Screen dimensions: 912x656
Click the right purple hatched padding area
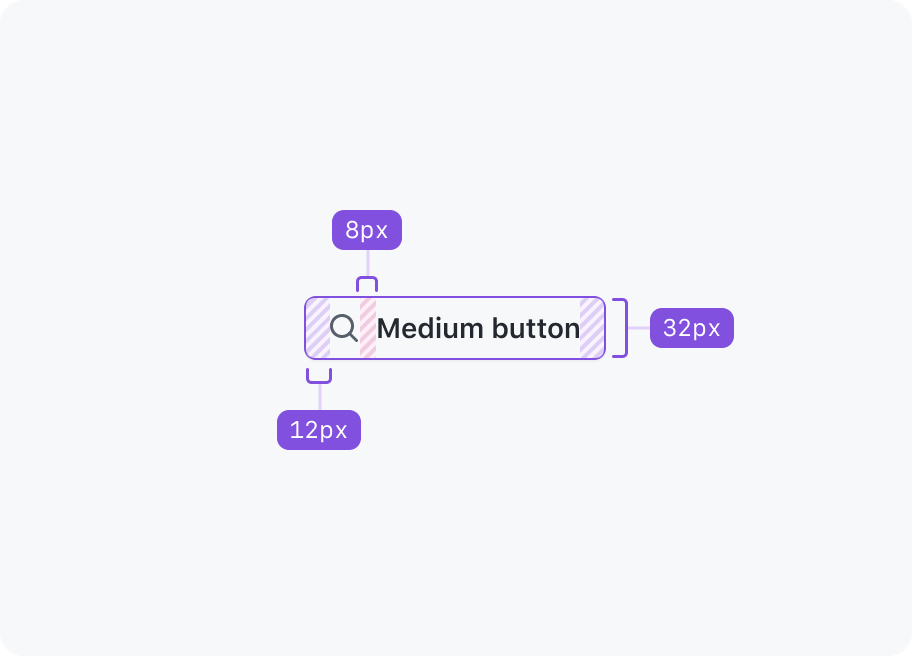coord(592,328)
